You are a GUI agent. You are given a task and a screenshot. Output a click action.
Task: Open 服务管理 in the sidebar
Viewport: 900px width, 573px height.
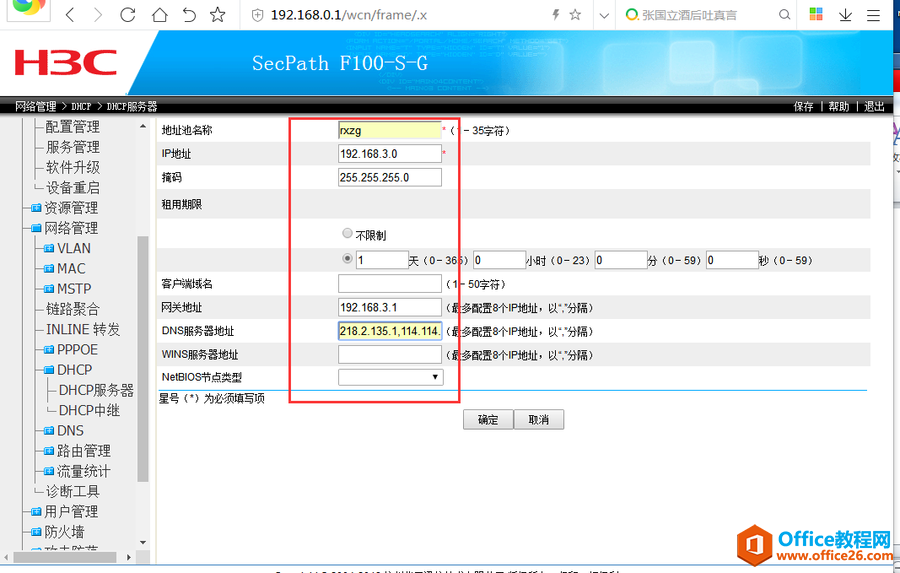pos(72,147)
